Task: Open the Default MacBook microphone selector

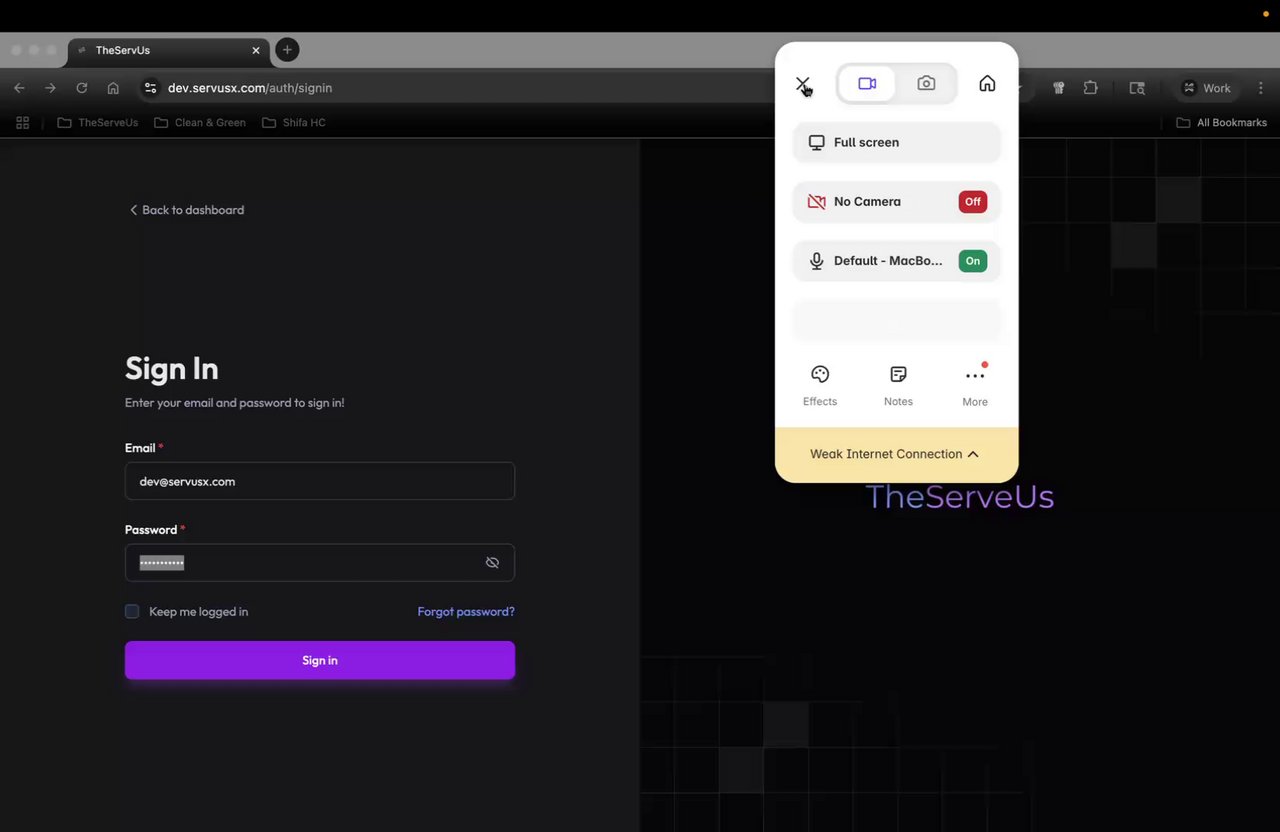Action: point(875,260)
